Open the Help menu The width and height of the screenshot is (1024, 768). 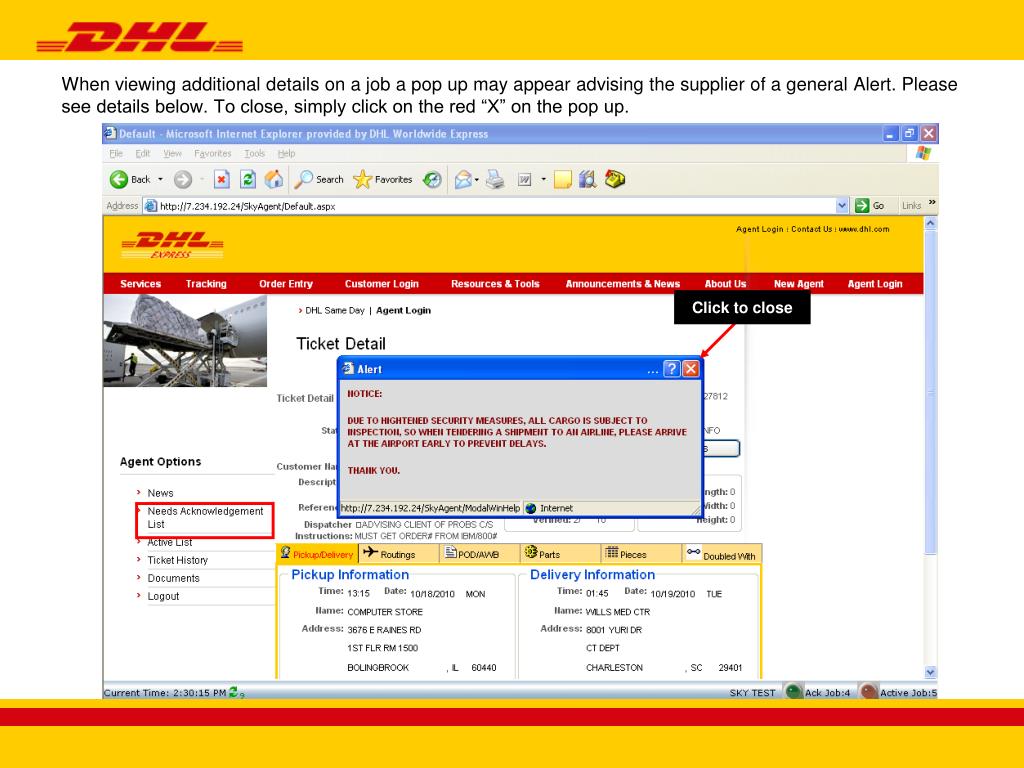click(x=286, y=153)
